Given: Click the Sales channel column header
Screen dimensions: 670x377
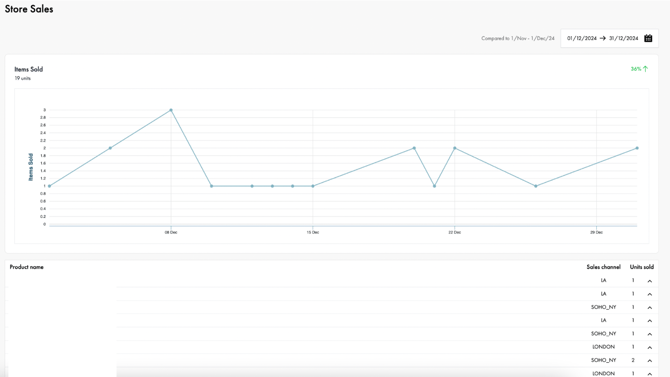Looking at the screenshot, I should click(603, 267).
